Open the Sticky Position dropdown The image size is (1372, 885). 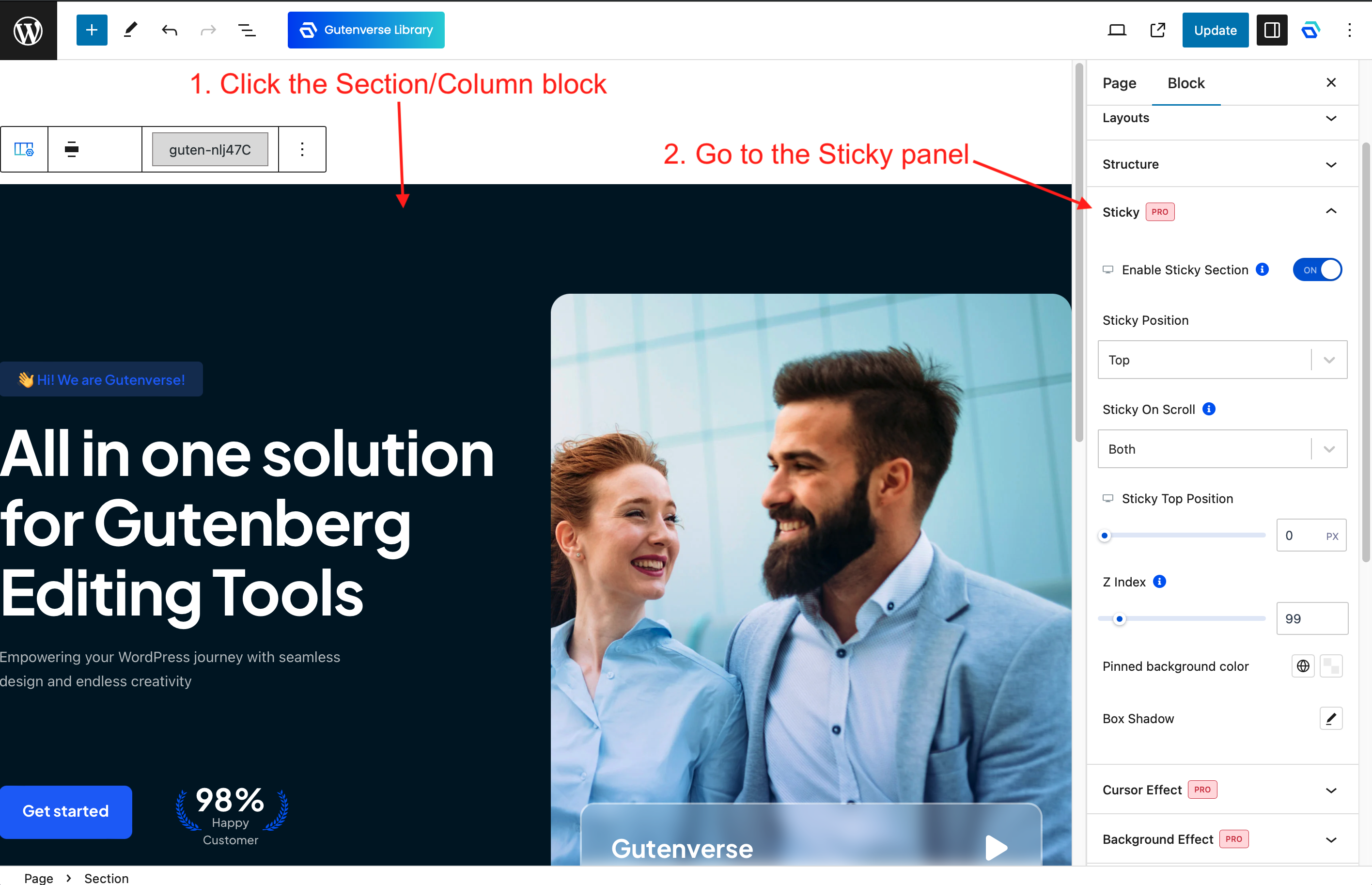pos(1222,360)
